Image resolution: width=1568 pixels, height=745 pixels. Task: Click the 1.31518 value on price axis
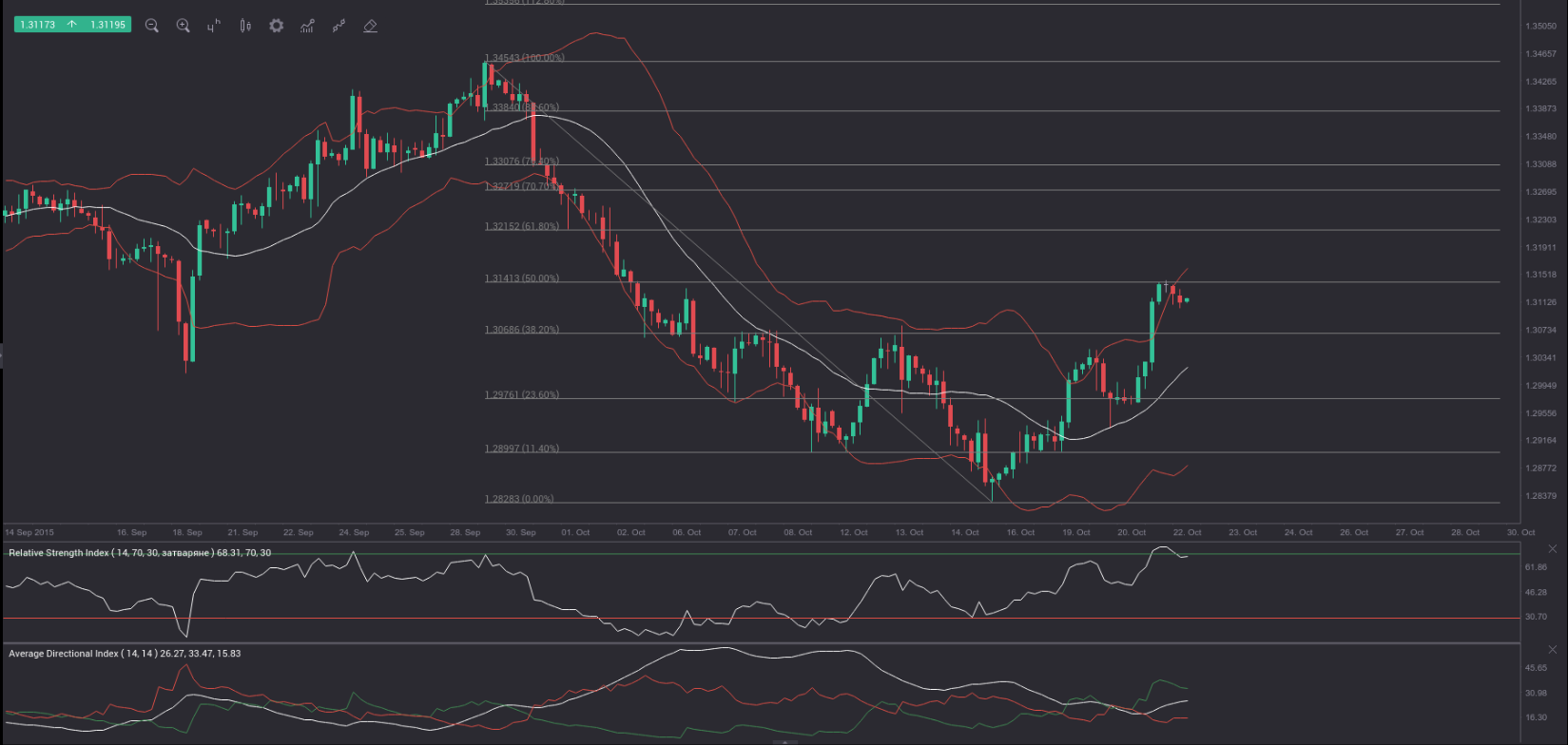pyautogui.click(x=1540, y=275)
